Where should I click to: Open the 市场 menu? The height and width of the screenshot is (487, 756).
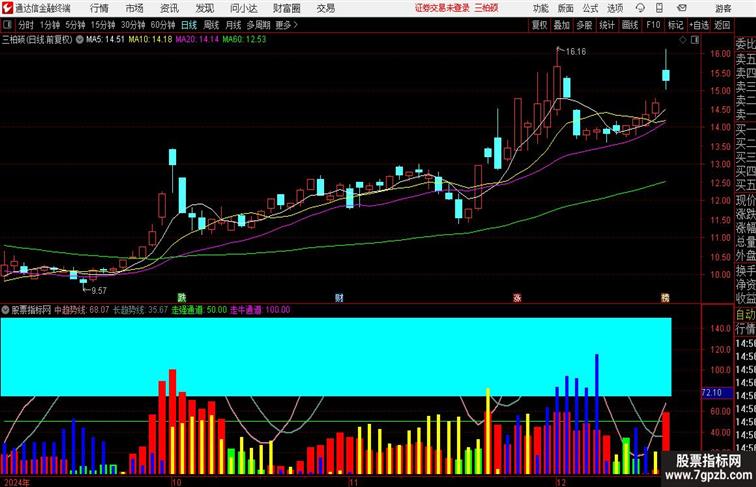(x=135, y=8)
